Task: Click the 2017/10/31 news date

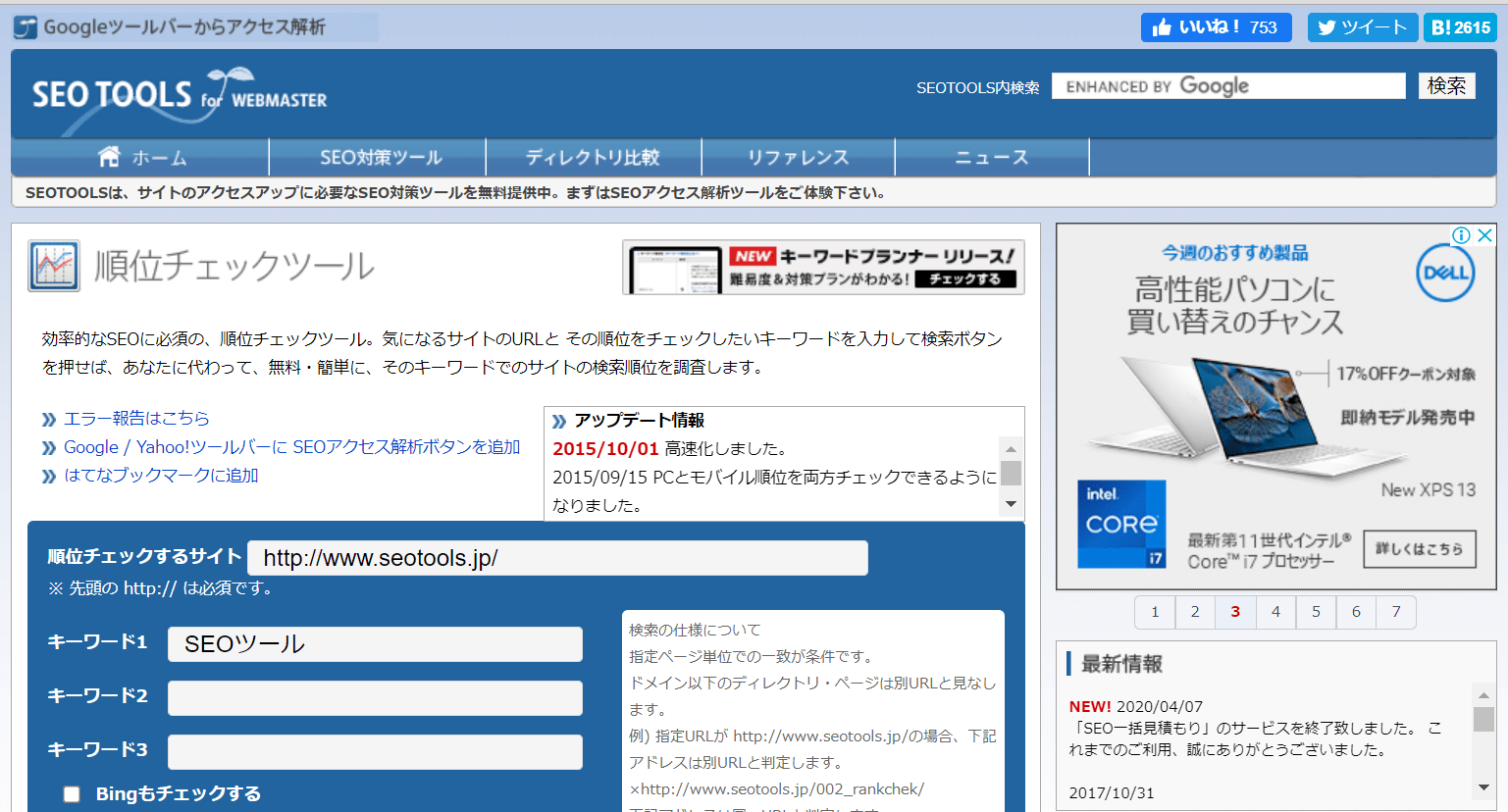Action: pyautogui.click(x=1112, y=792)
